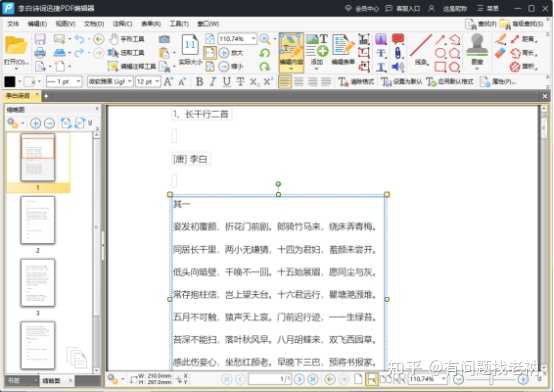Open the zoom percentage dropdown in toolbar
Viewport: 554px width, 392px height.
pyautogui.click(x=253, y=38)
